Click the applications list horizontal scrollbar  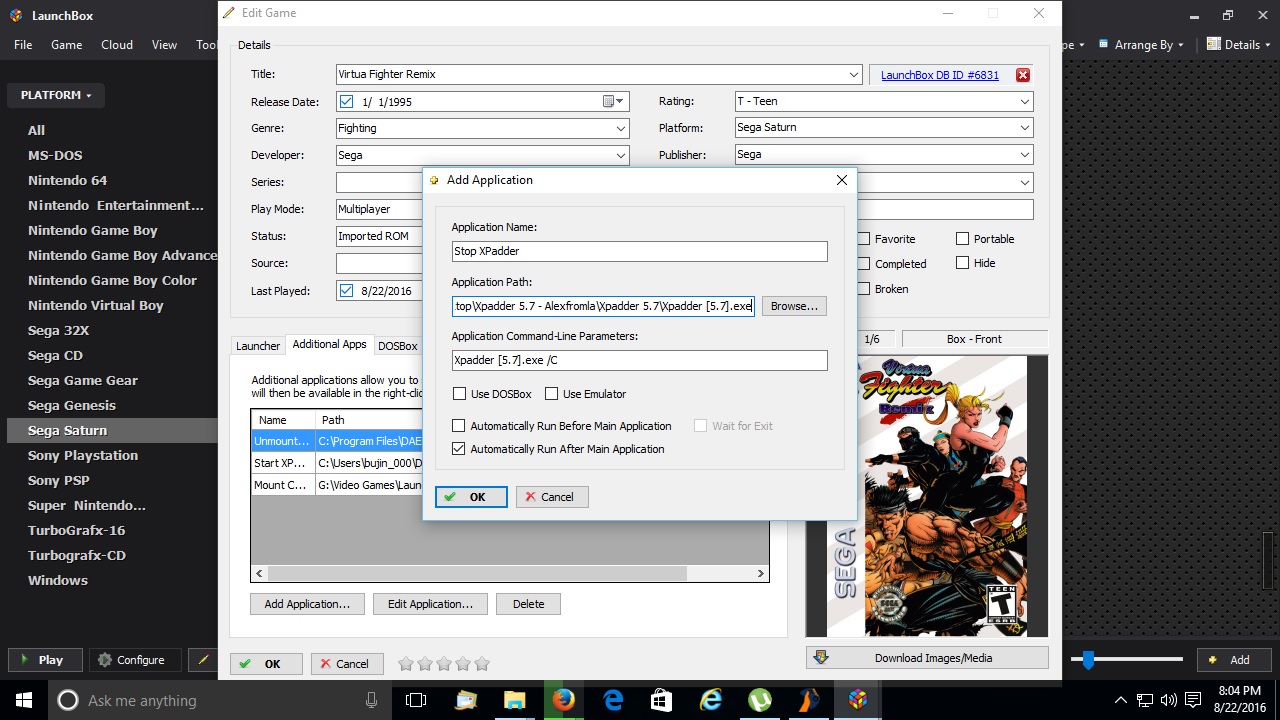point(509,574)
